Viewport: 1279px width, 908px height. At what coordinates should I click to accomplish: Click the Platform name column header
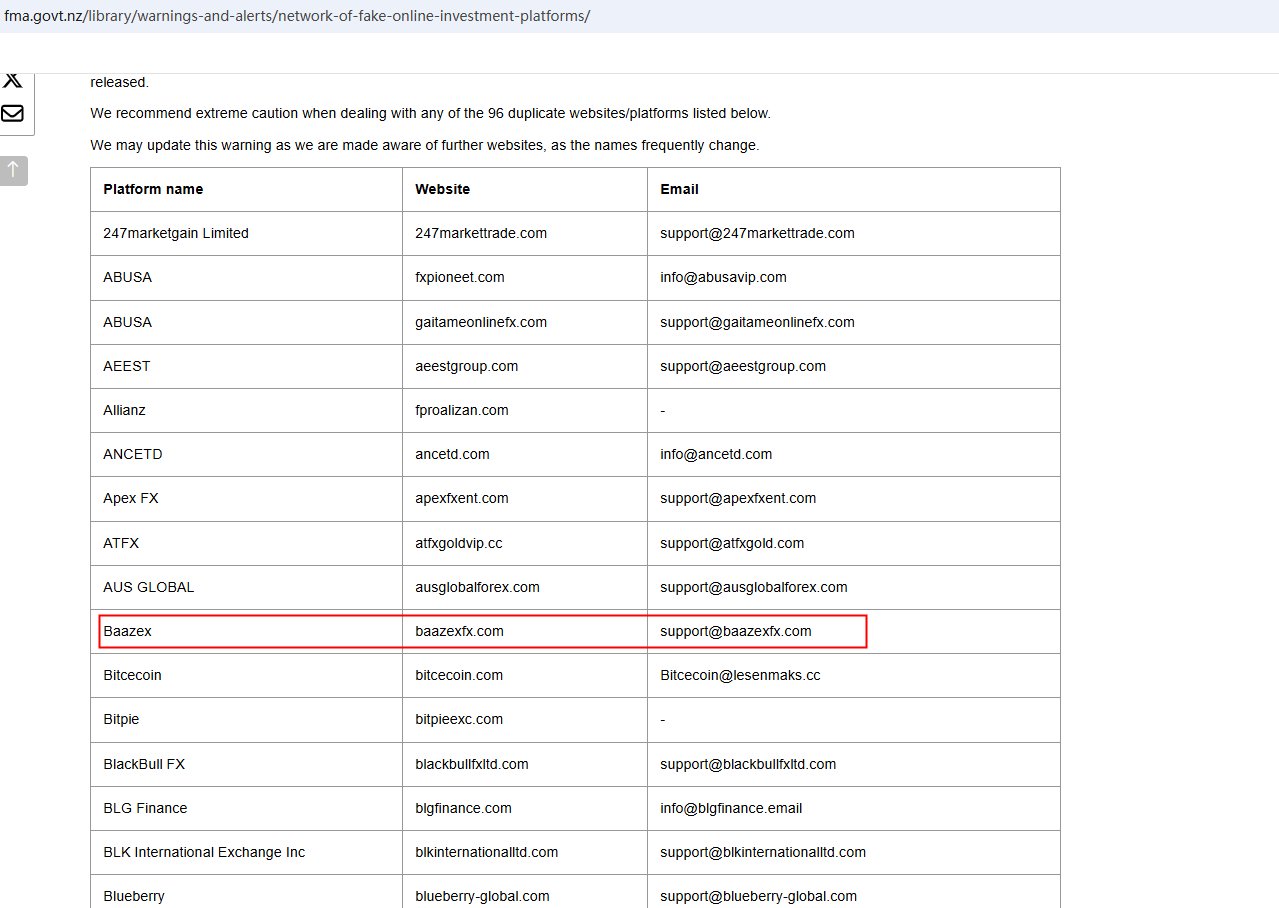pos(153,189)
